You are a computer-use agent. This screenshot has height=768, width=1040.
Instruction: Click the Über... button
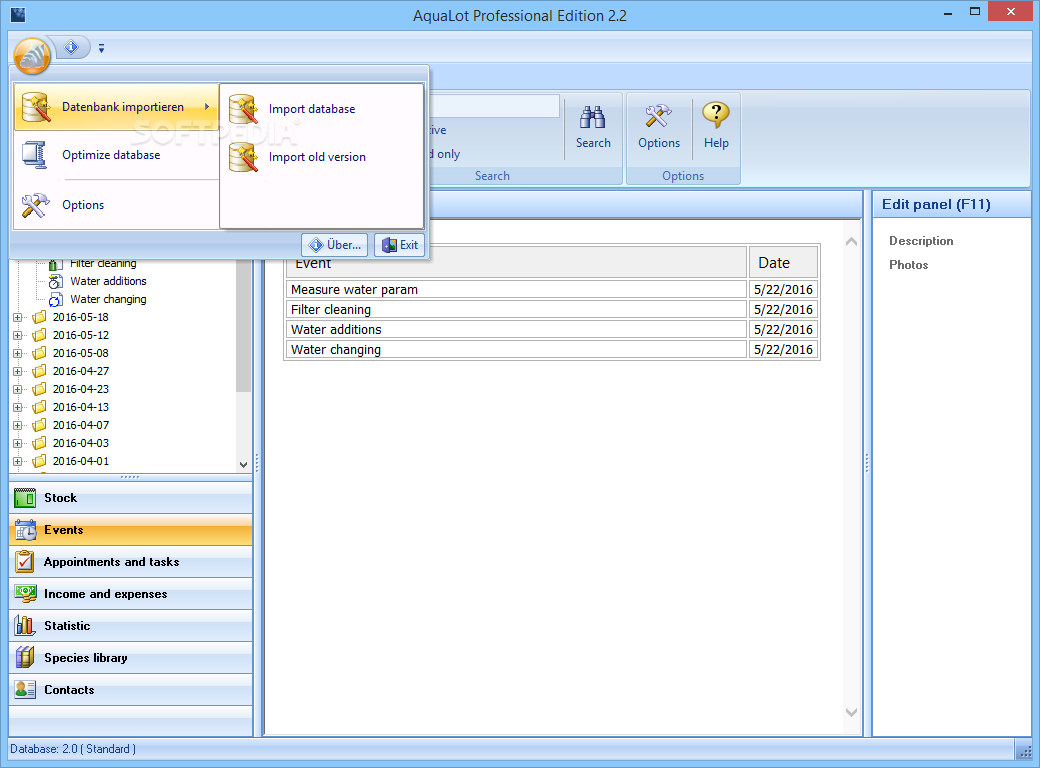point(335,245)
